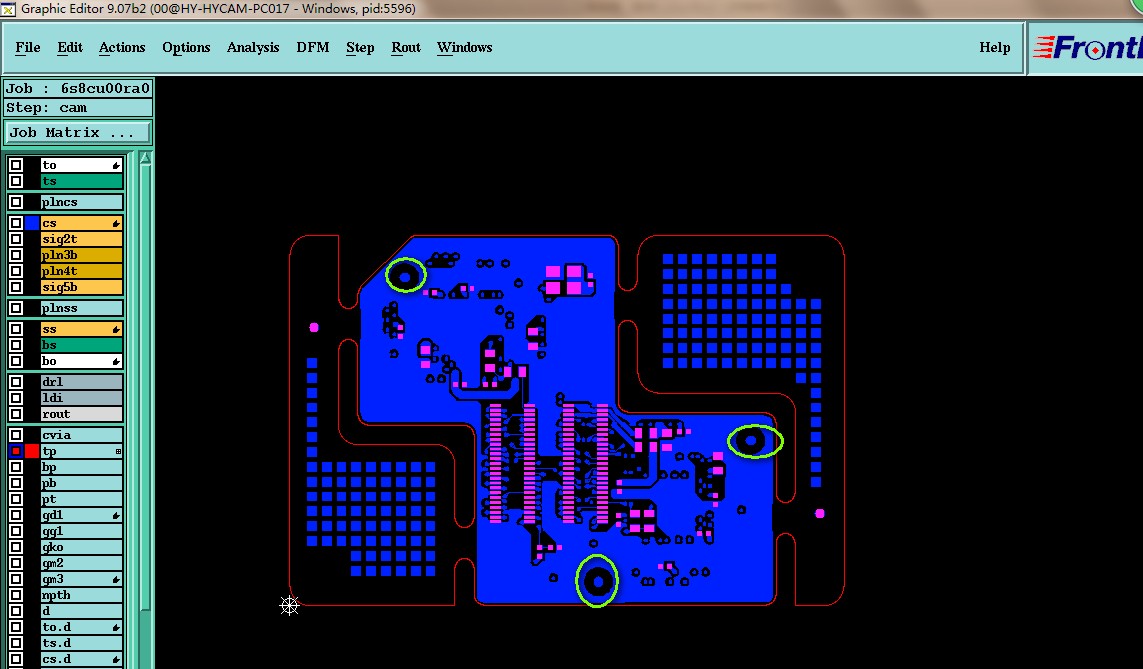Screen dimensions: 1143x669
Task: Open the Step menu
Action: pyautogui.click(x=360, y=47)
